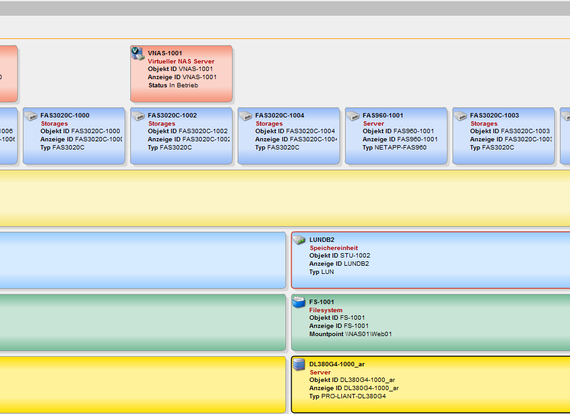
Task: Click the DL380G4-1000_ar server icon
Action: [x=299, y=365]
